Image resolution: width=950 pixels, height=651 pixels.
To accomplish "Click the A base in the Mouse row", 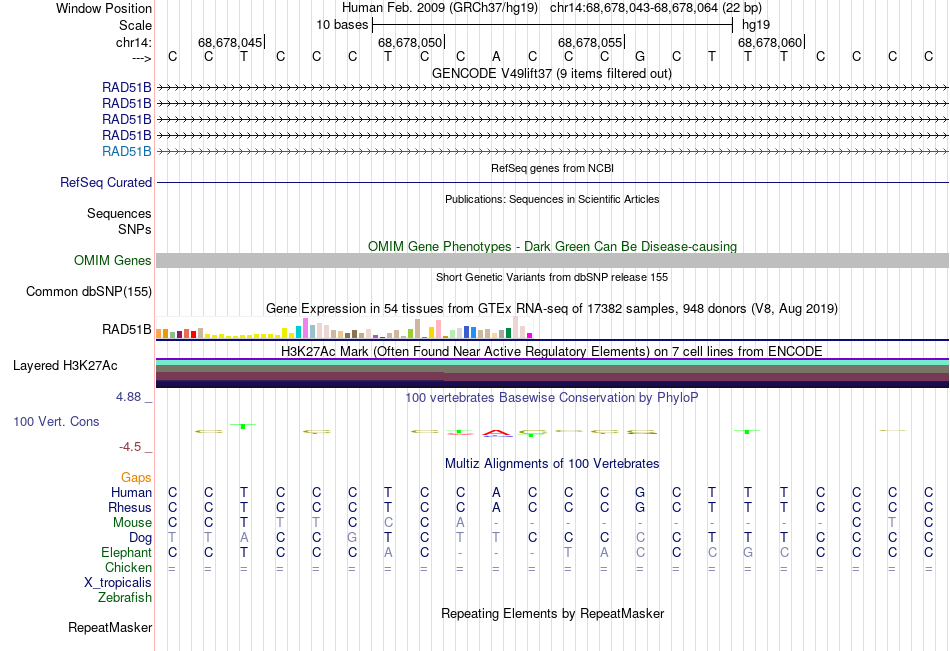I will click(460, 522).
